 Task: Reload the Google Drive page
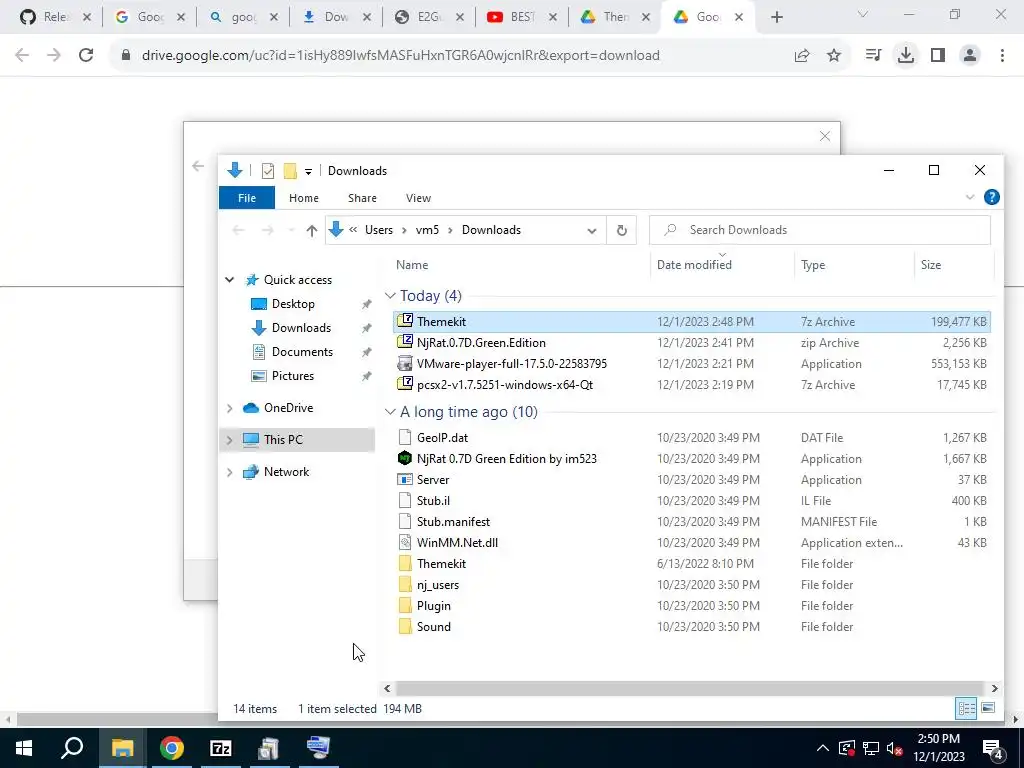[86, 56]
